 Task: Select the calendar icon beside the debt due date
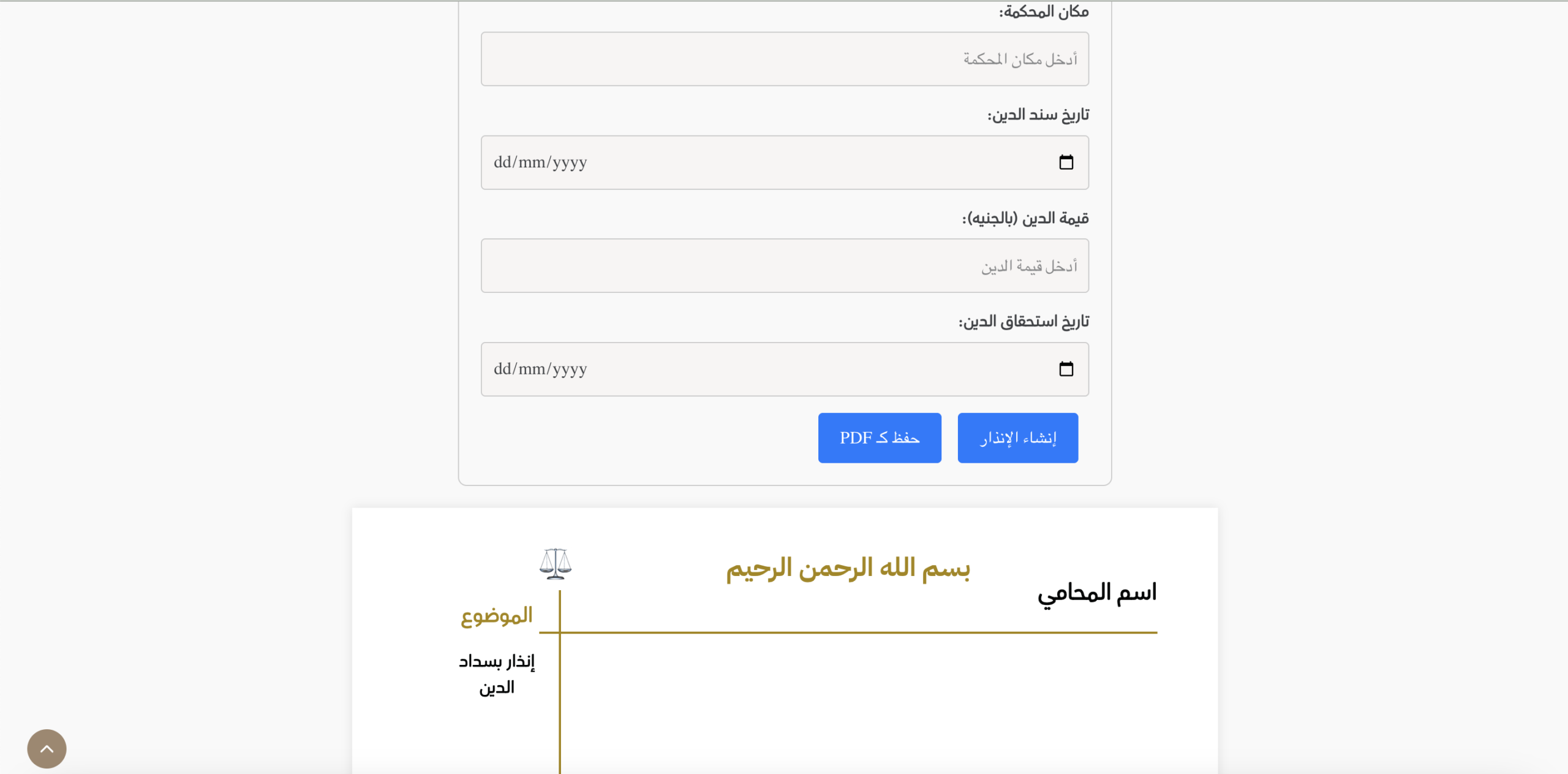1068,369
